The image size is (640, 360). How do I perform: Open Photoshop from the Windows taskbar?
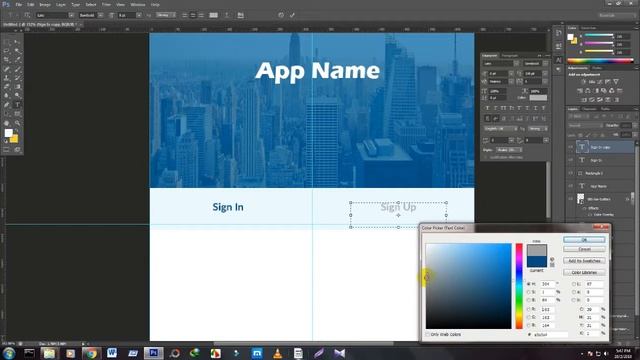[153, 353]
